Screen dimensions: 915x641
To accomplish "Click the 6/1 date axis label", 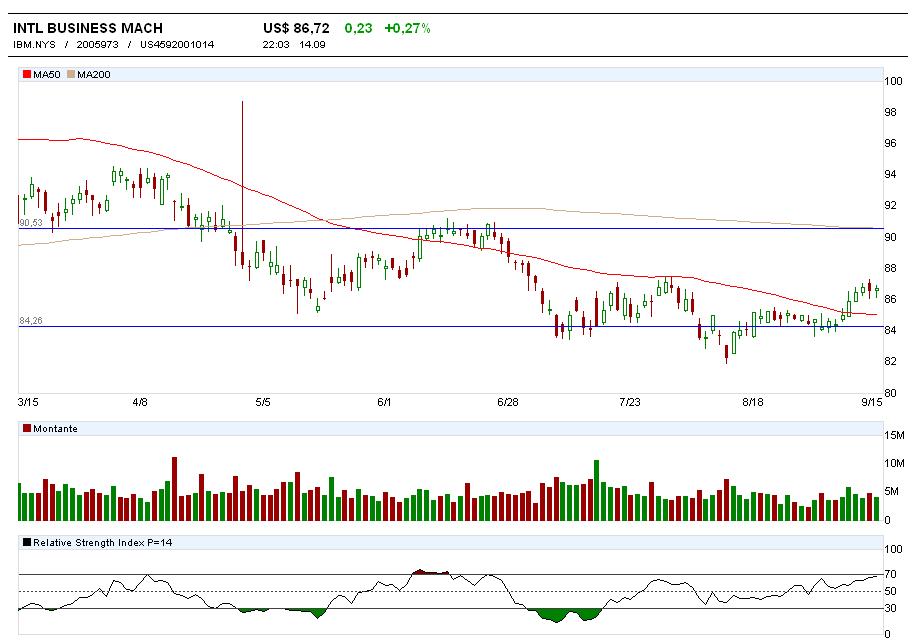I will tap(384, 402).
